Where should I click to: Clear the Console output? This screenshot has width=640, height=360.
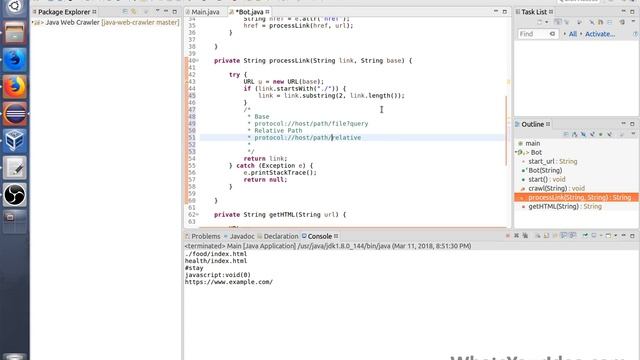tap(538, 236)
